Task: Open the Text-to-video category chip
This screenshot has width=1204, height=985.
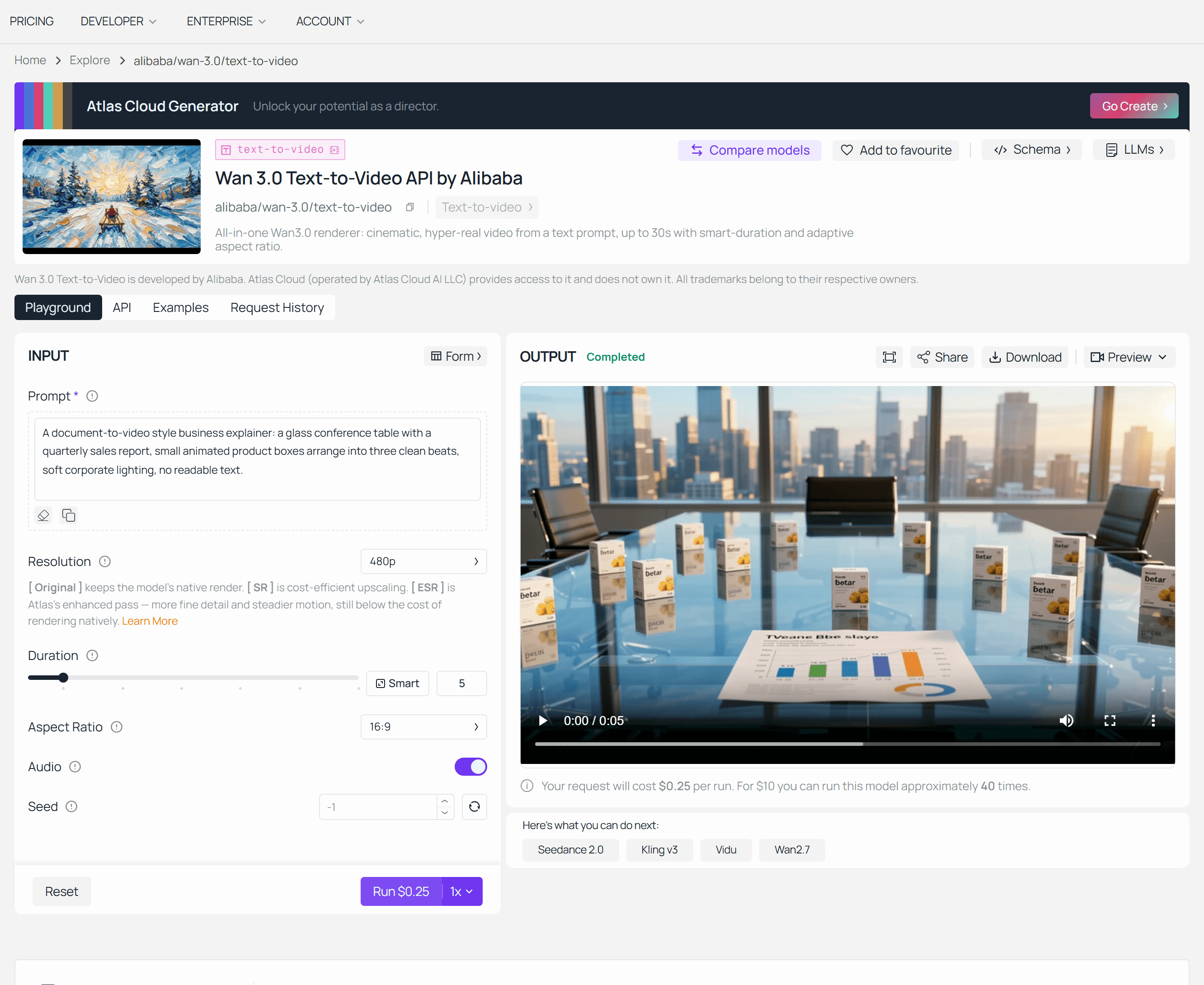Action: point(487,207)
